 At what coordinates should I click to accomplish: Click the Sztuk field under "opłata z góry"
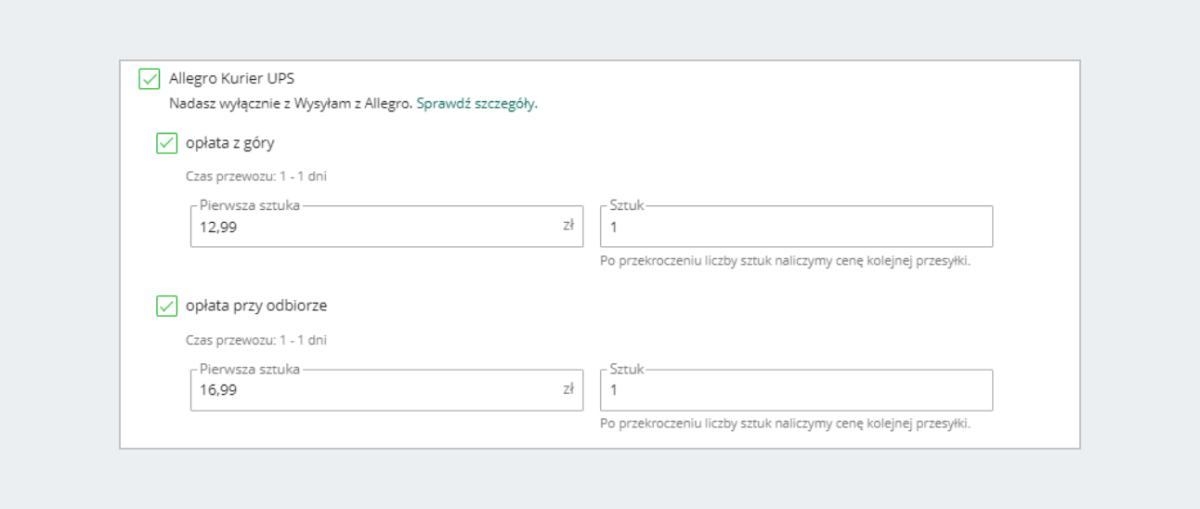796,228
